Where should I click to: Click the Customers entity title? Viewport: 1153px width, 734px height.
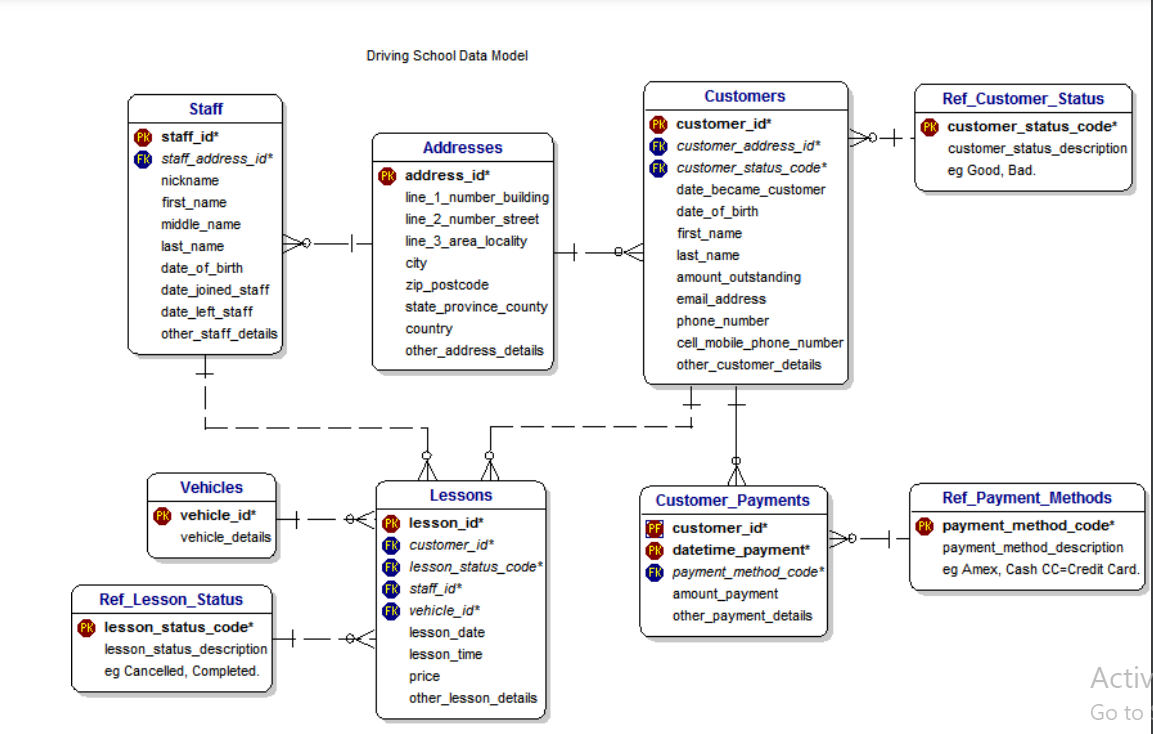(x=745, y=95)
